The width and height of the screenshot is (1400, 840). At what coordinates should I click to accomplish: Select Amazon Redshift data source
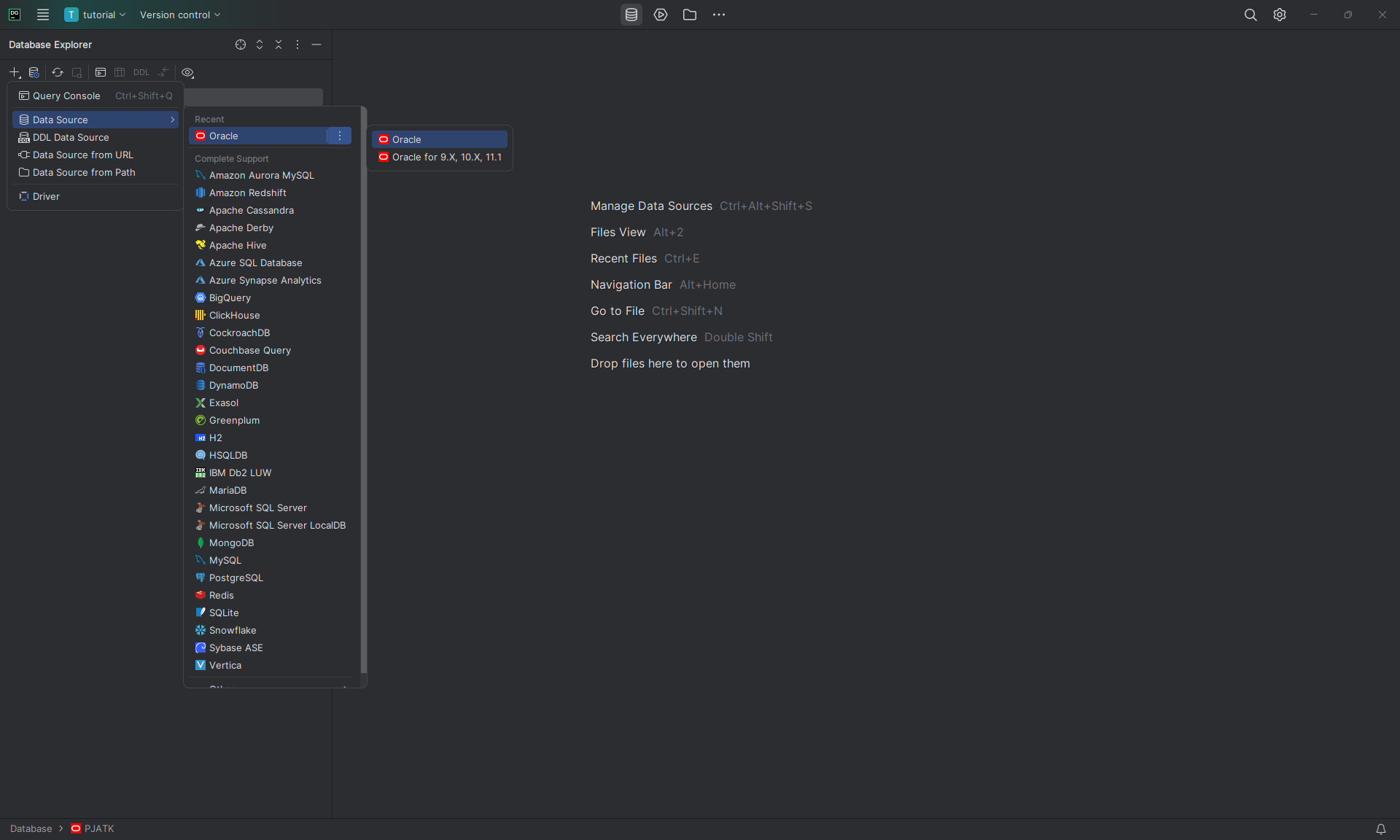click(x=271, y=192)
